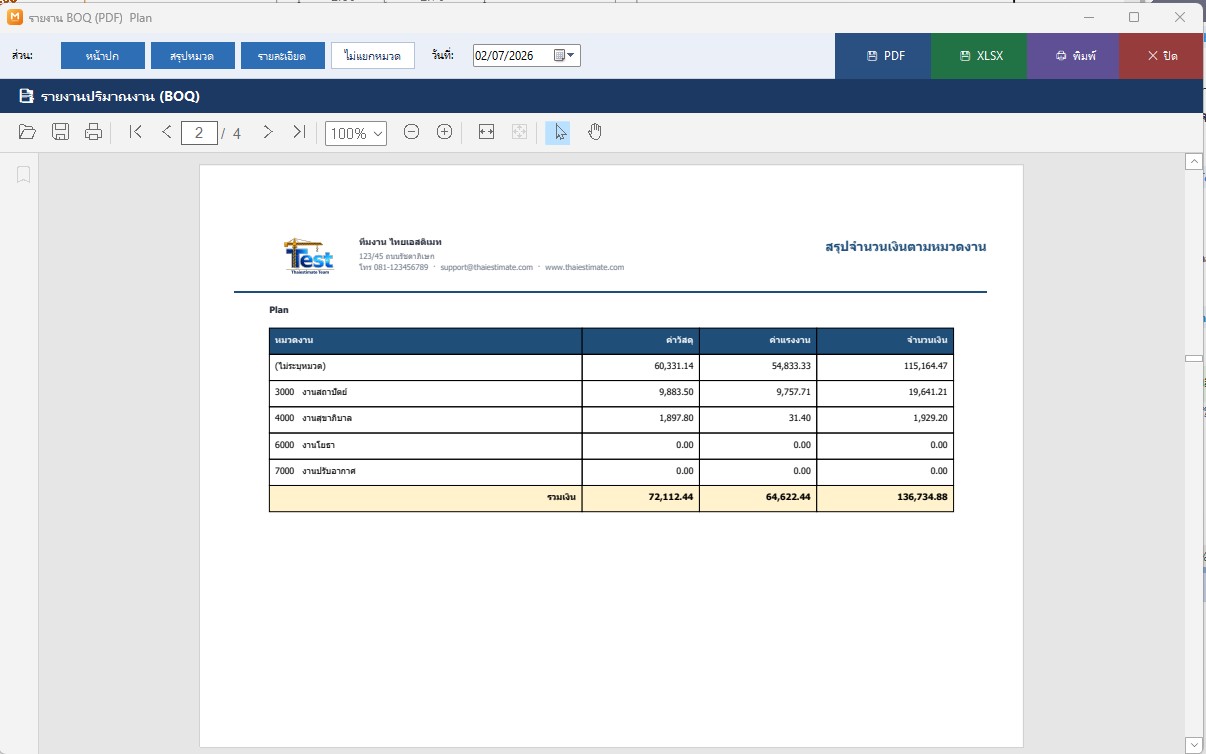Show the bookmarks panel from sidebar
Image resolution: width=1206 pixels, height=754 pixels.
[24, 175]
